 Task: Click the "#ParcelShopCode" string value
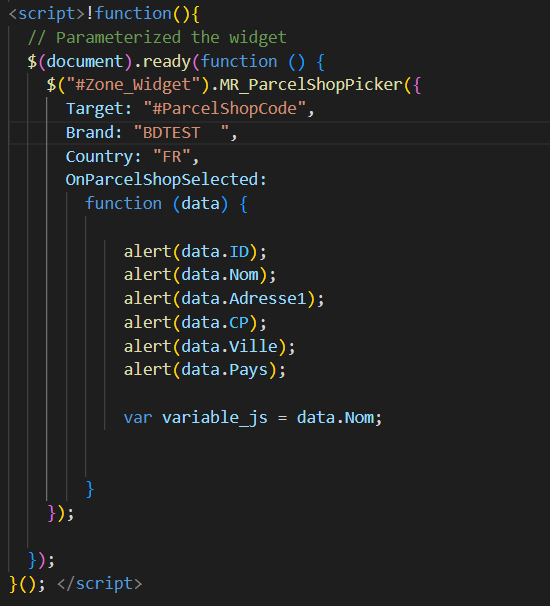coord(225,109)
